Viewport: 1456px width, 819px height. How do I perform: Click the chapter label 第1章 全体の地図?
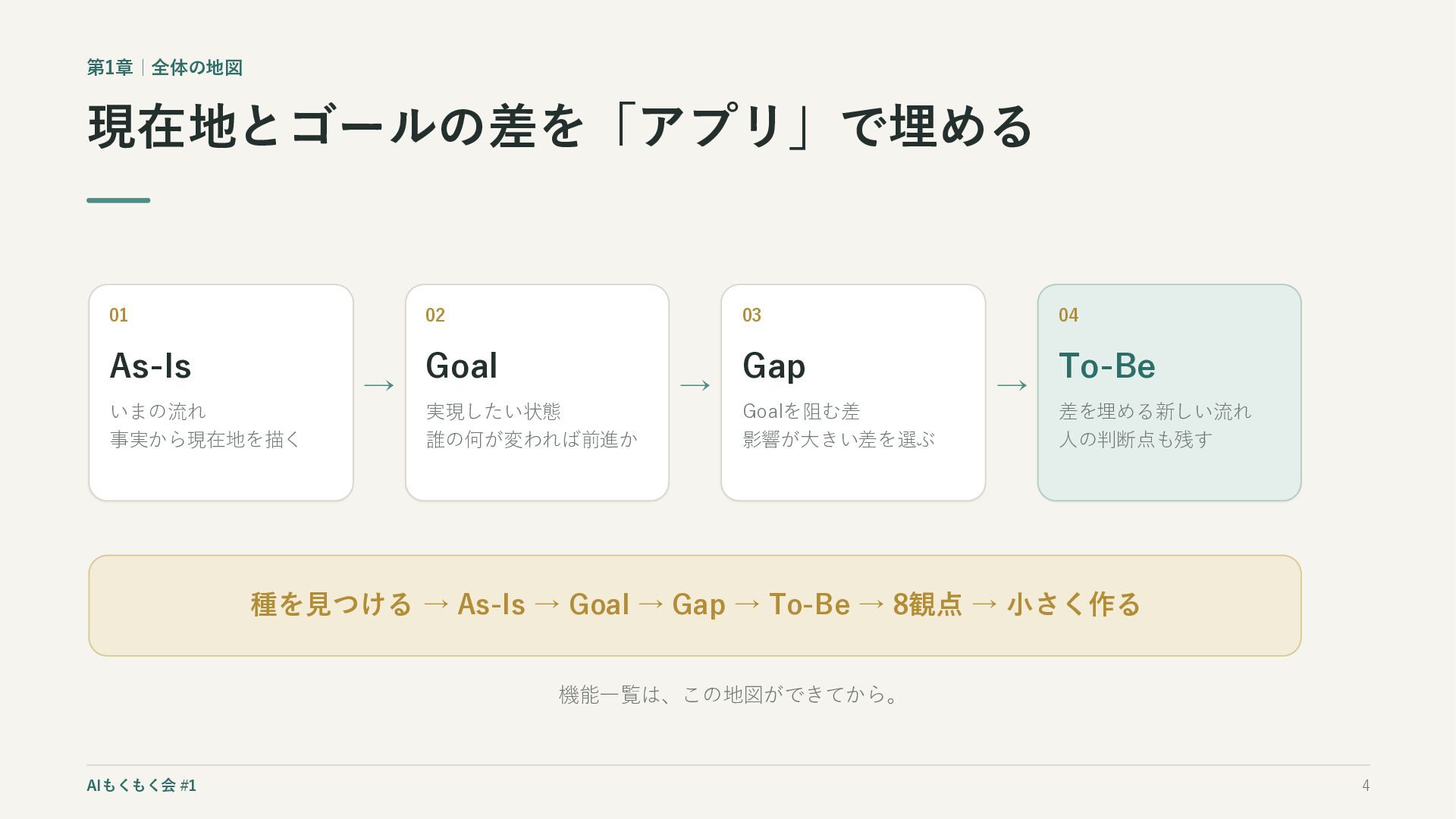[165, 67]
